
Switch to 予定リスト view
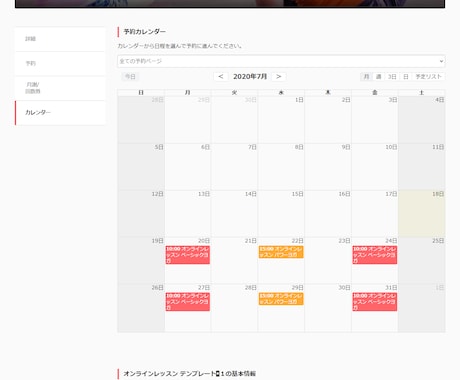pyautogui.click(x=428, y=77)
